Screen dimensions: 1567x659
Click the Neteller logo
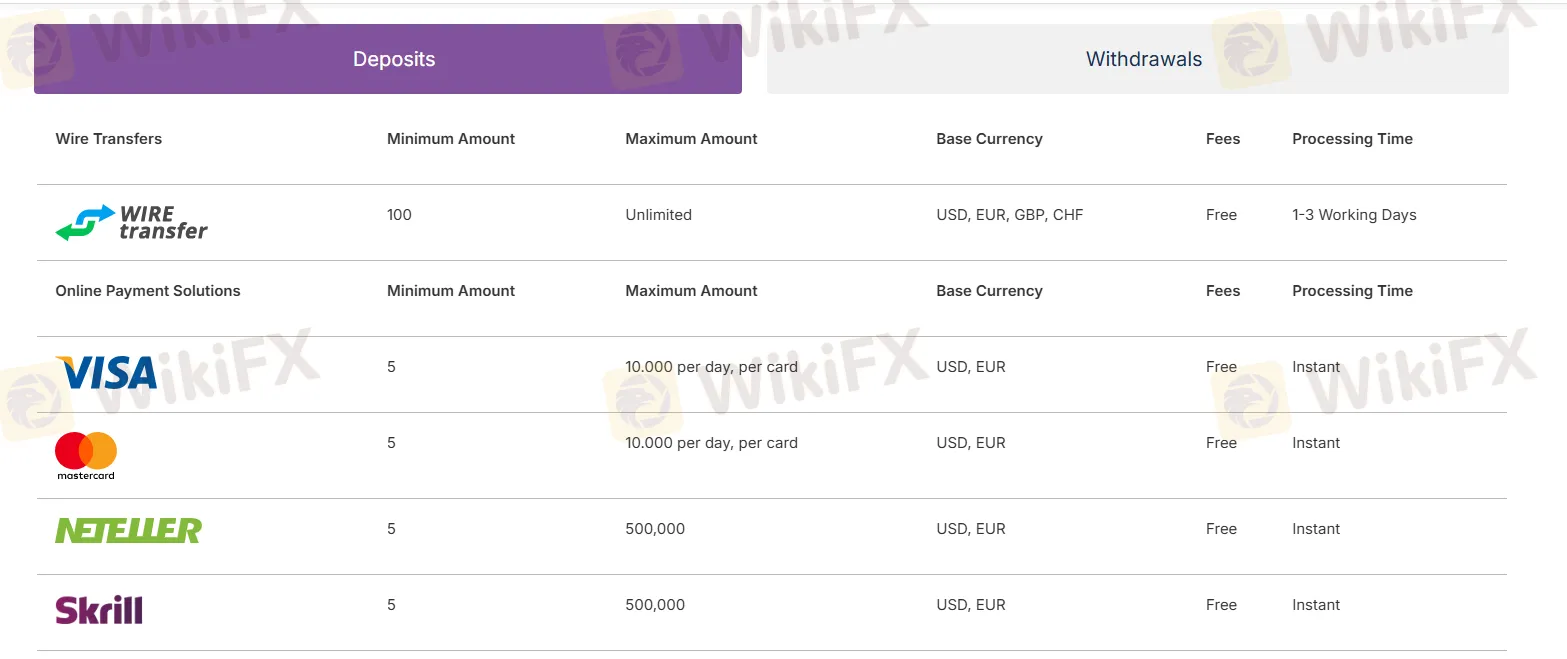[128, 530]
